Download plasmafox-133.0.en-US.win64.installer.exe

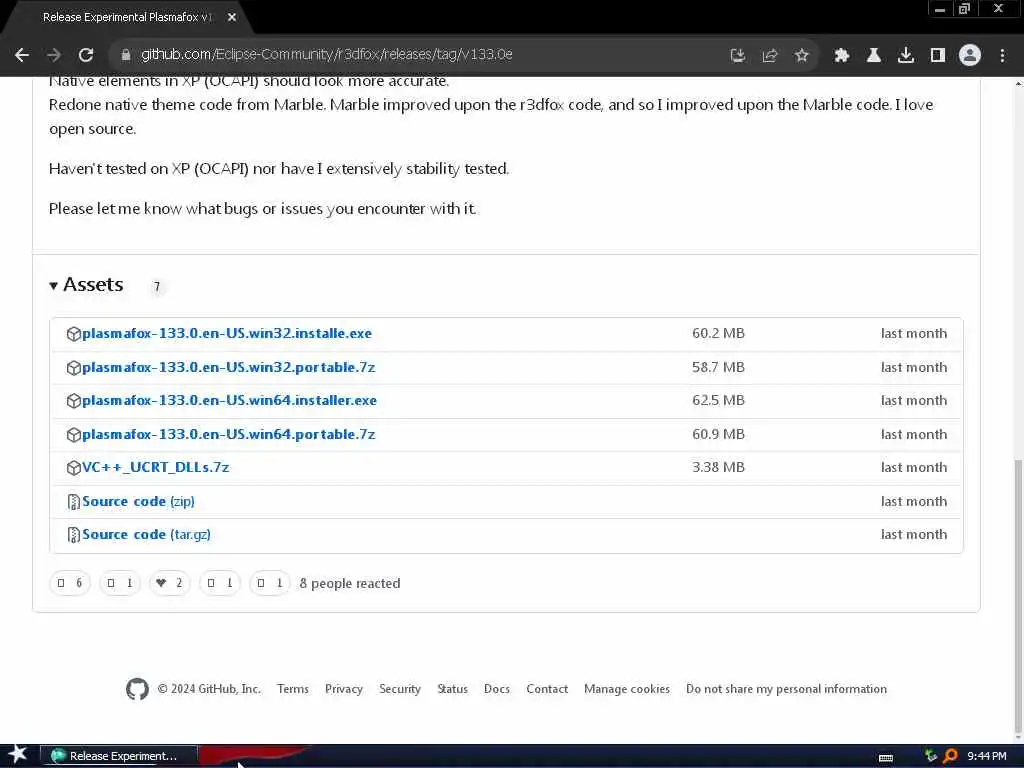pos(229,401)
